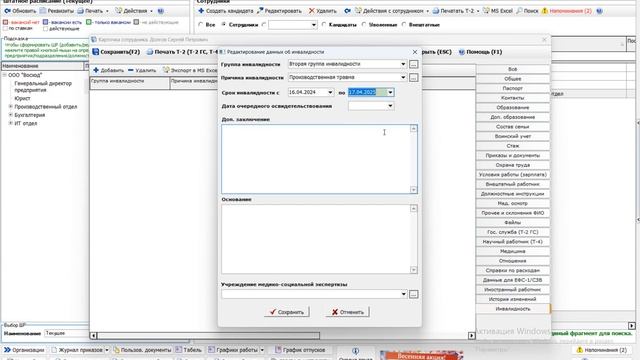Close the Редактирование данных об инвалидности dialog

pos(415,52)
